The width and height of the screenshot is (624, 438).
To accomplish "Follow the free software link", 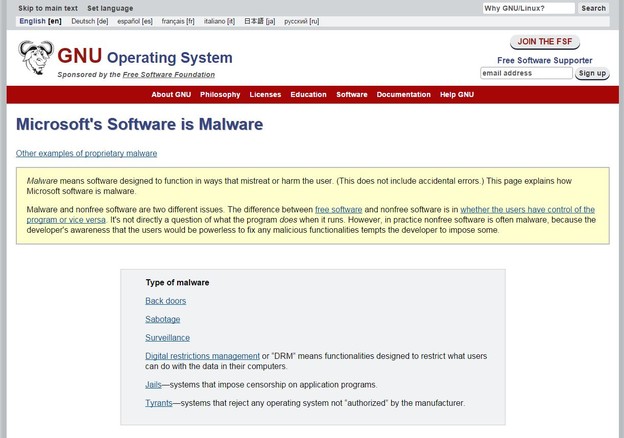I will [x=339, y=210].
